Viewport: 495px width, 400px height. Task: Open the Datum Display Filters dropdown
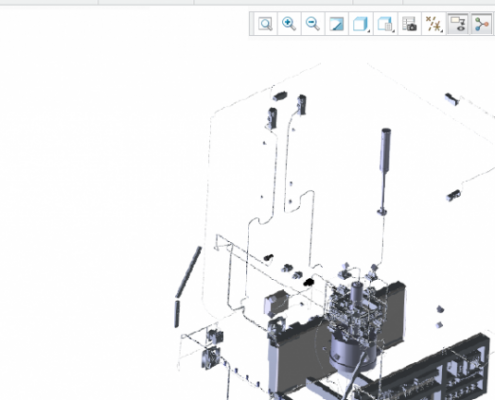(434, 24)
